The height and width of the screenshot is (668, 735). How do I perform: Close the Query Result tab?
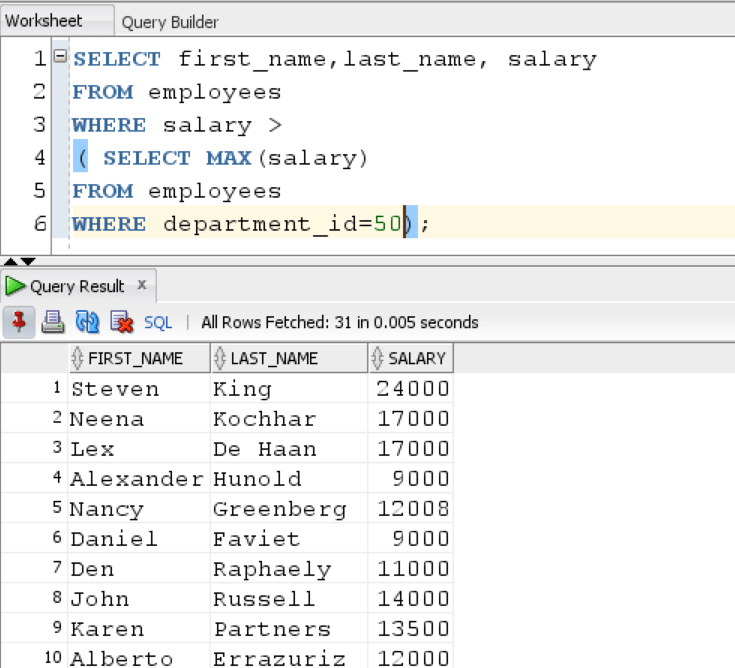tap(142, 285)
